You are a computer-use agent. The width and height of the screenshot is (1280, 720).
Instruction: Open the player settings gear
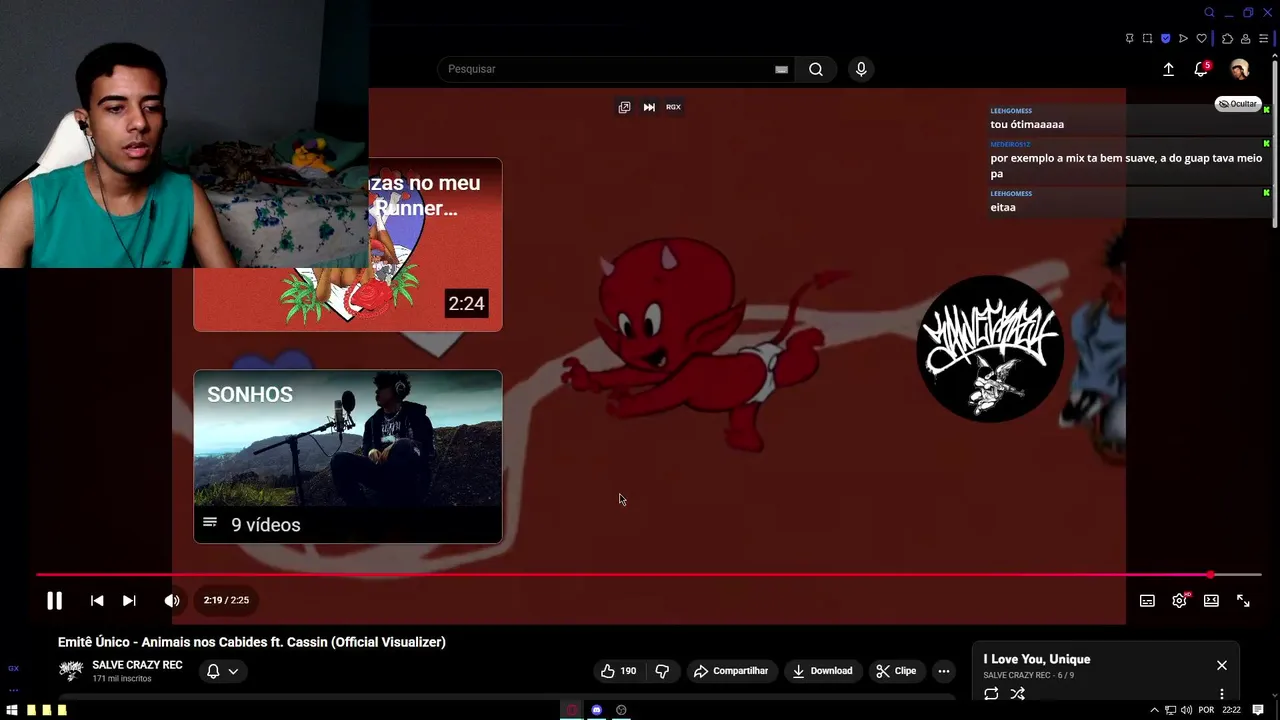point(1179,600)
